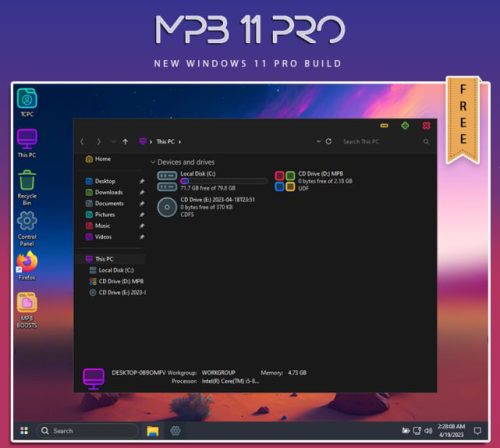This screenshot has width=500, height=448.
Task: Click the DESKTOP-0B9OMFV computer name
Action: click(x=138, y=373)
